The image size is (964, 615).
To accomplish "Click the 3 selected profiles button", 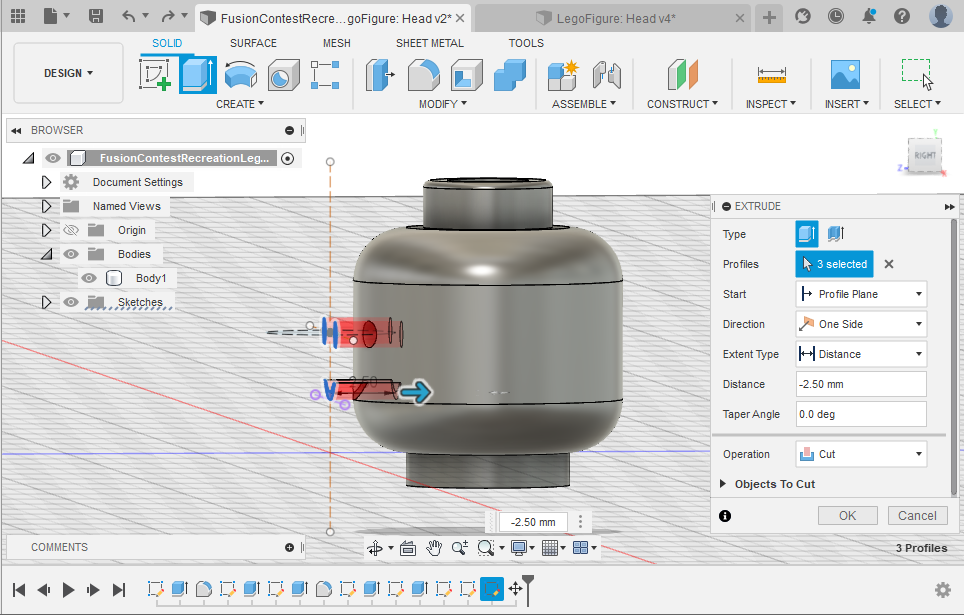I will [834, 264].
